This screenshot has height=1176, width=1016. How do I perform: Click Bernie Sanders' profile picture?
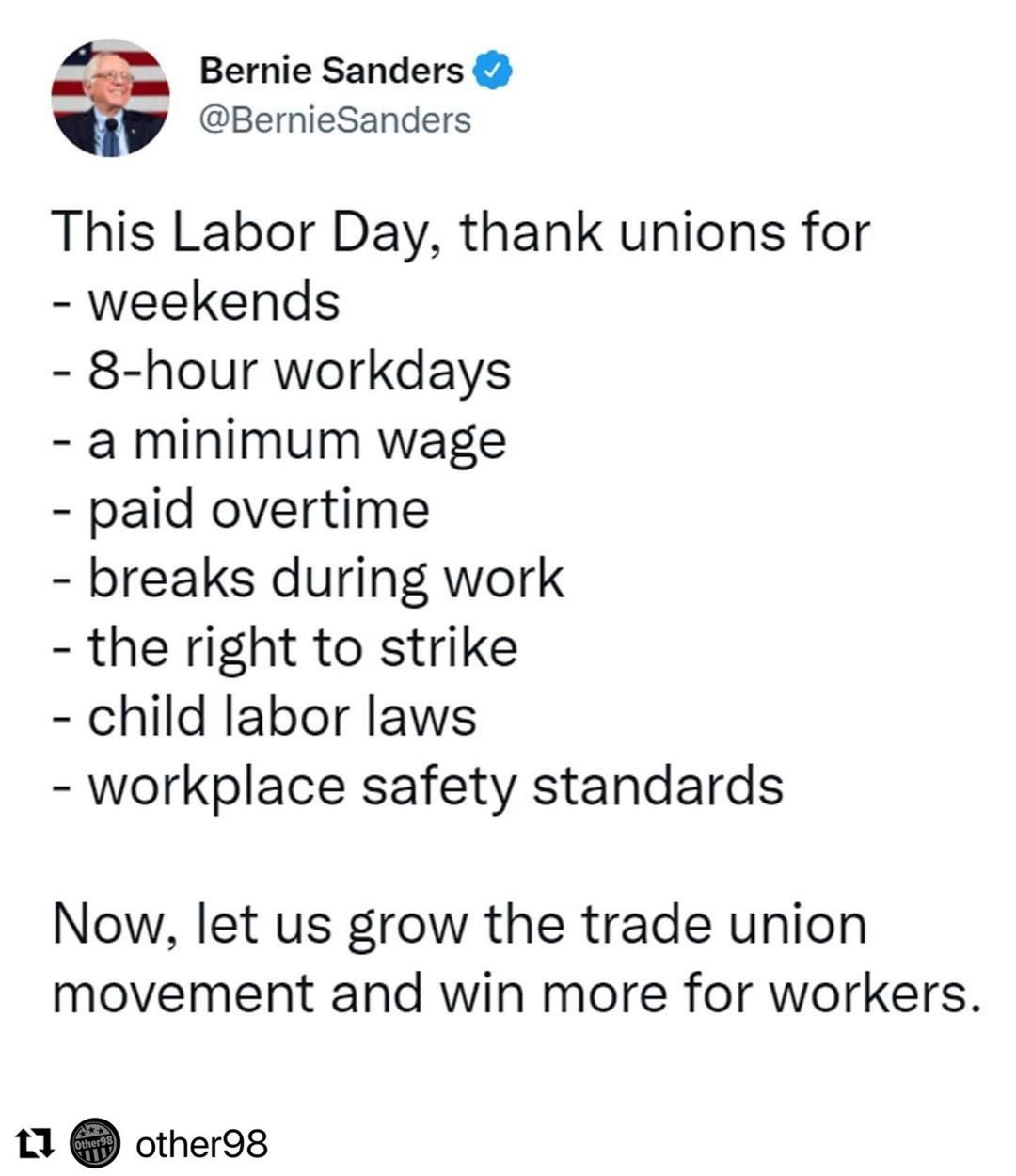pos(110,97)
